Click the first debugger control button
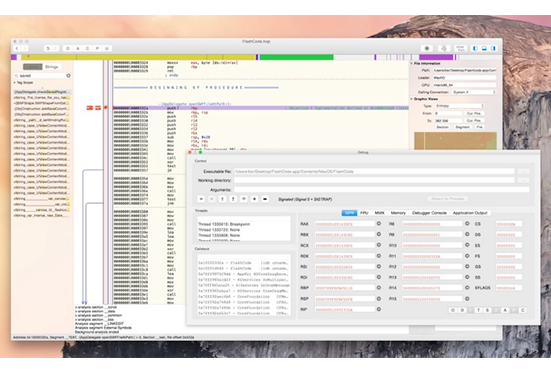The height and width of the screenshot is (371, 551). coord(201,199)
